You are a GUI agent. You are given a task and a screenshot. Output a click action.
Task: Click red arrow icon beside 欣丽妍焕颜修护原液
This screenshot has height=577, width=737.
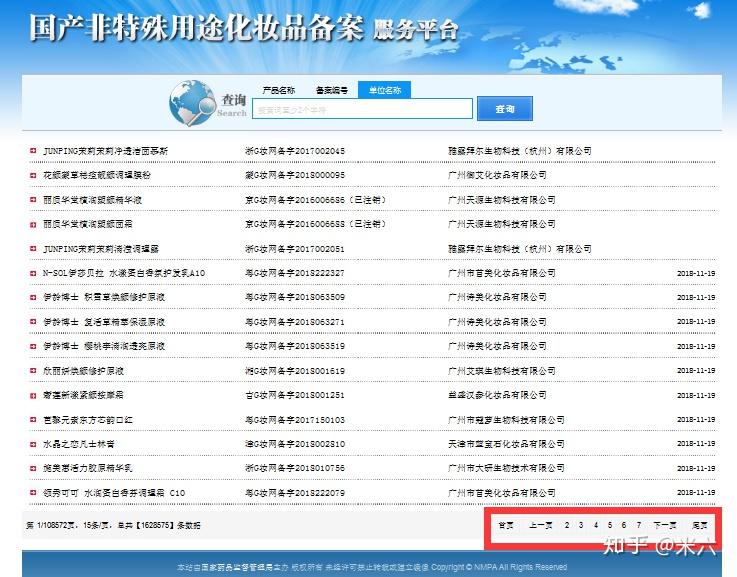[x=33, y=371]
